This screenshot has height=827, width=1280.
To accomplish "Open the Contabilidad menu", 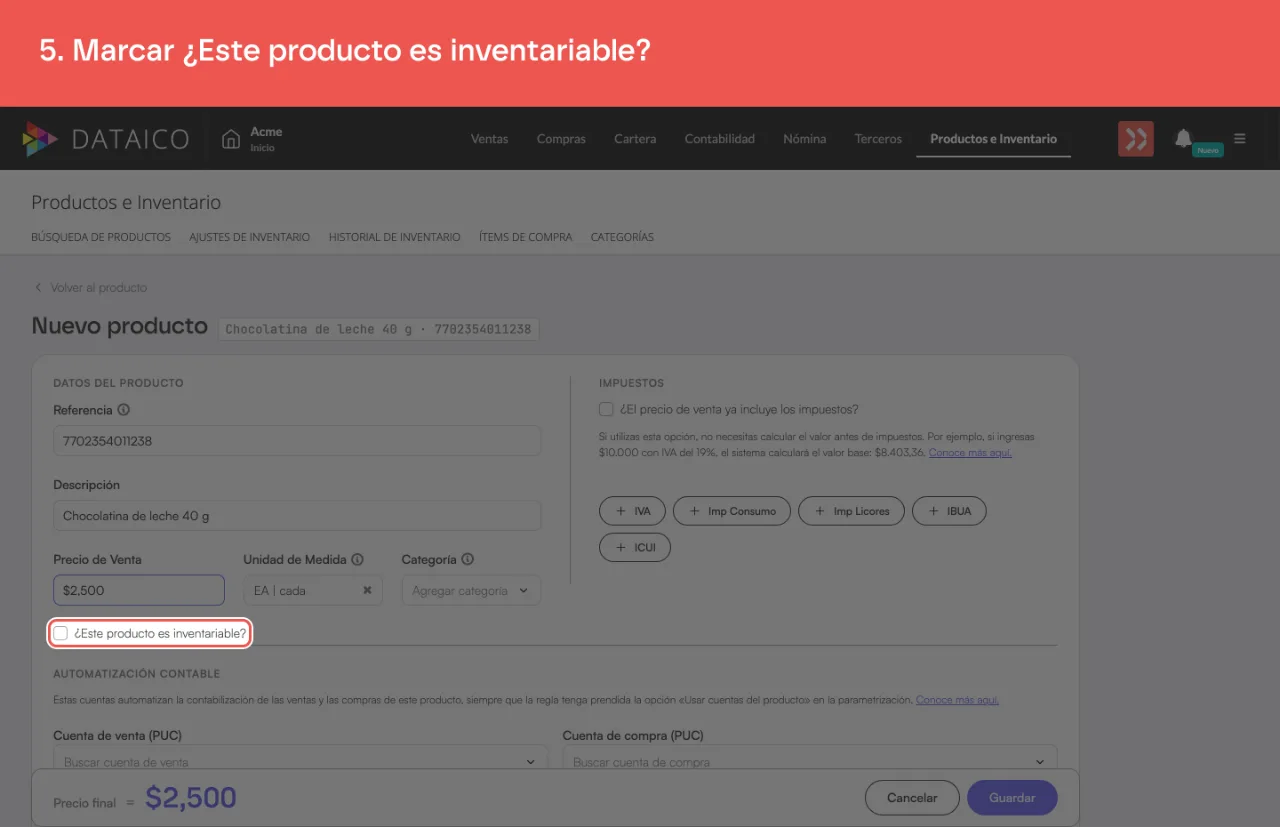I will click(x=720, y=139).
